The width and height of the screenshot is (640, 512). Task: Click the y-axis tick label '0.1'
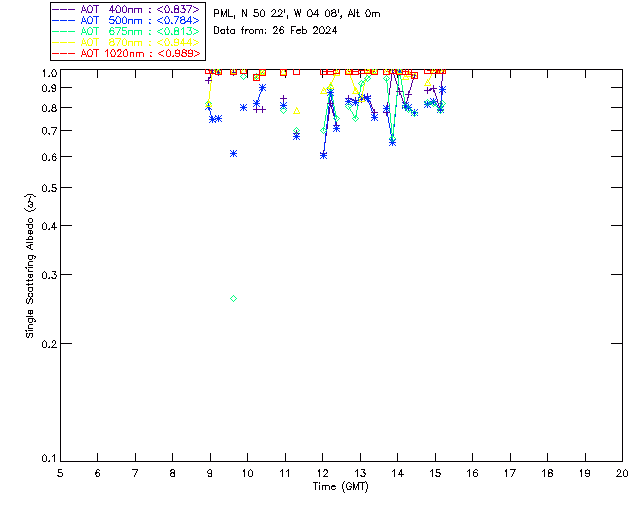pyautogui.click(x=49, y=459)
